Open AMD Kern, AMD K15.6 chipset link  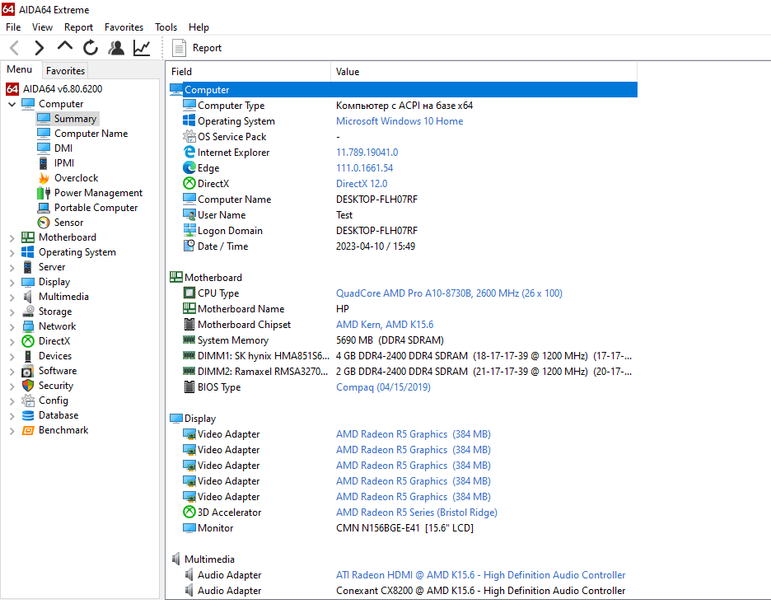point(385,325)
